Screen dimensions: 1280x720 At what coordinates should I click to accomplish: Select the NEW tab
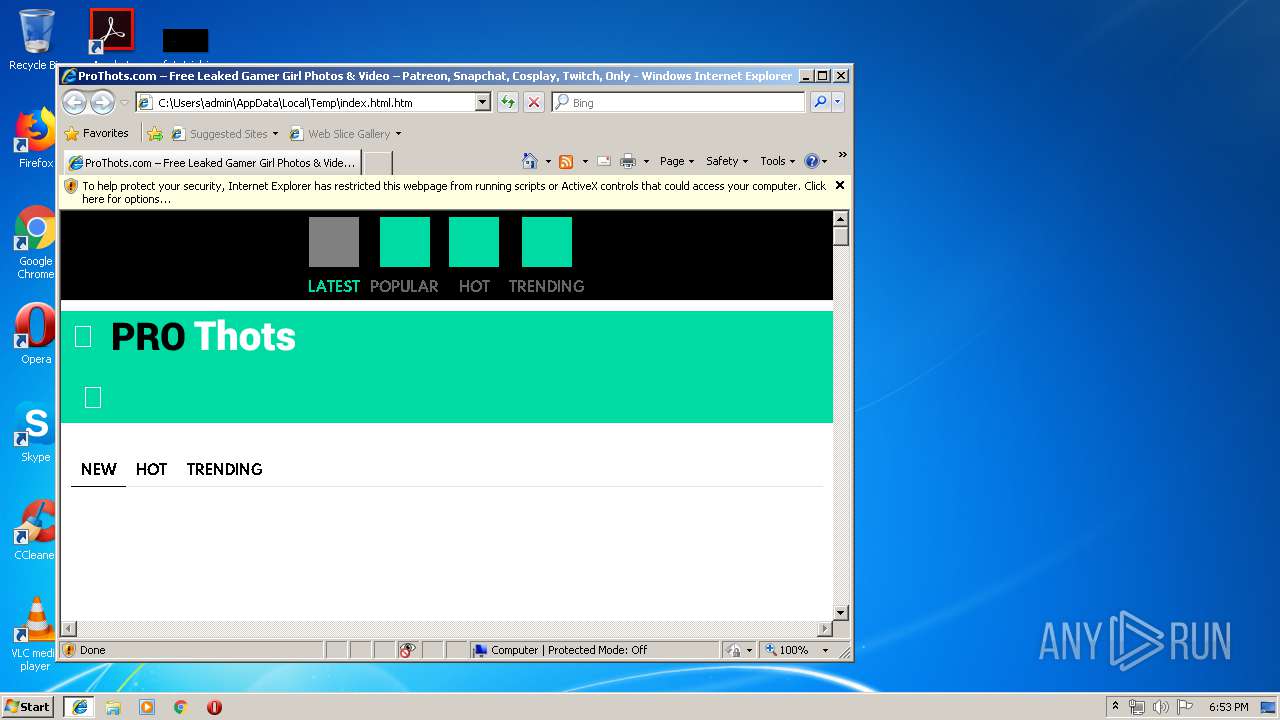(99, 469)
